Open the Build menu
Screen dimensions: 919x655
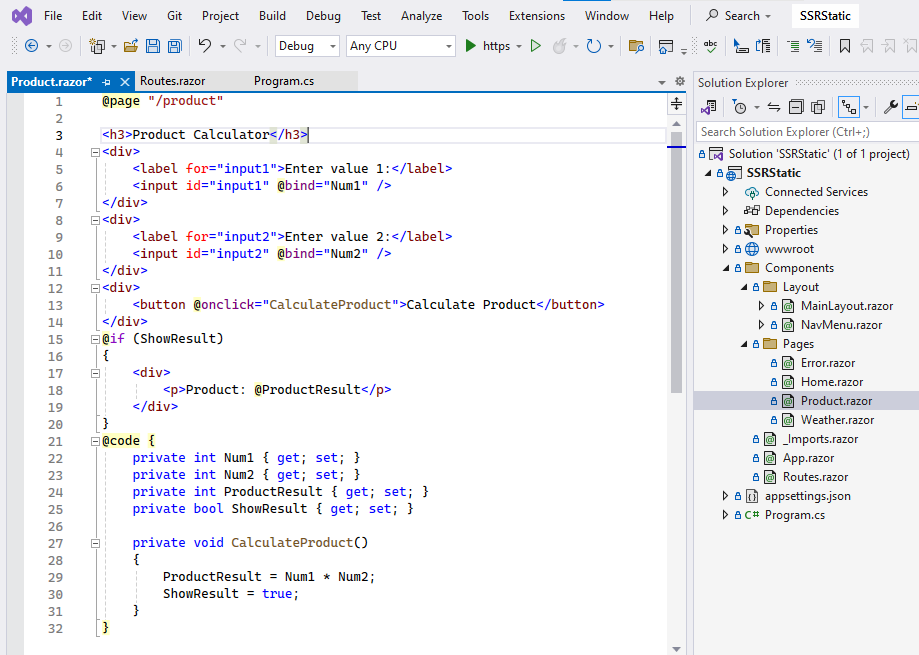272,16
